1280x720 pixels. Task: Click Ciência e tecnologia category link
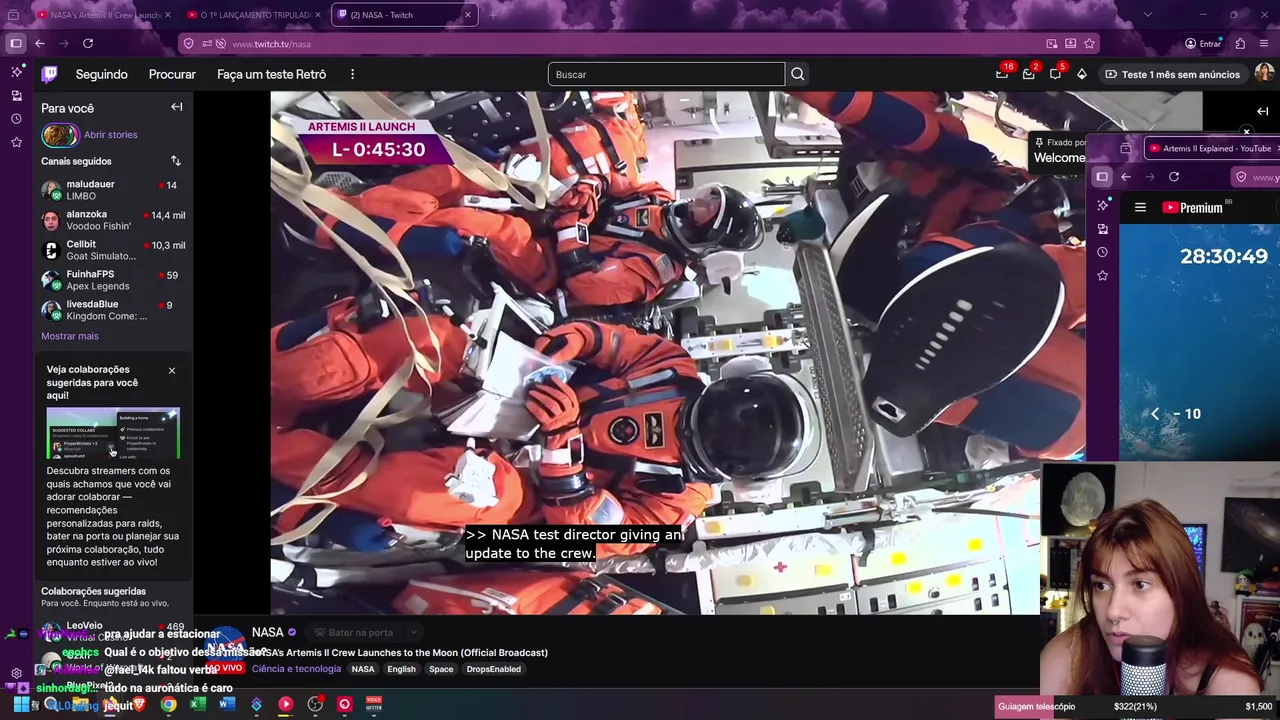pyautogui.click(x=296, y=669)
